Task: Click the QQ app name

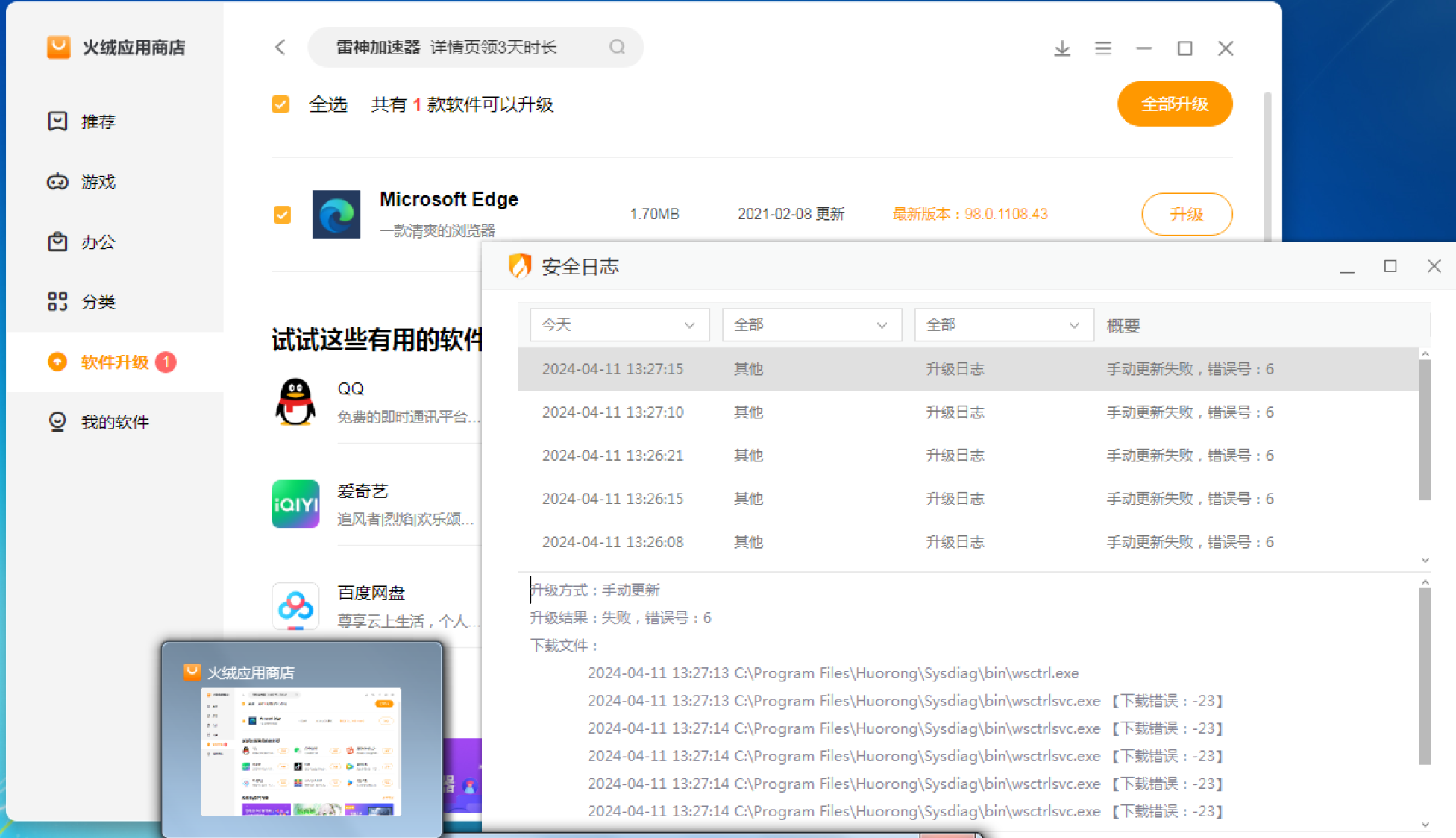Action: (351, 388)
